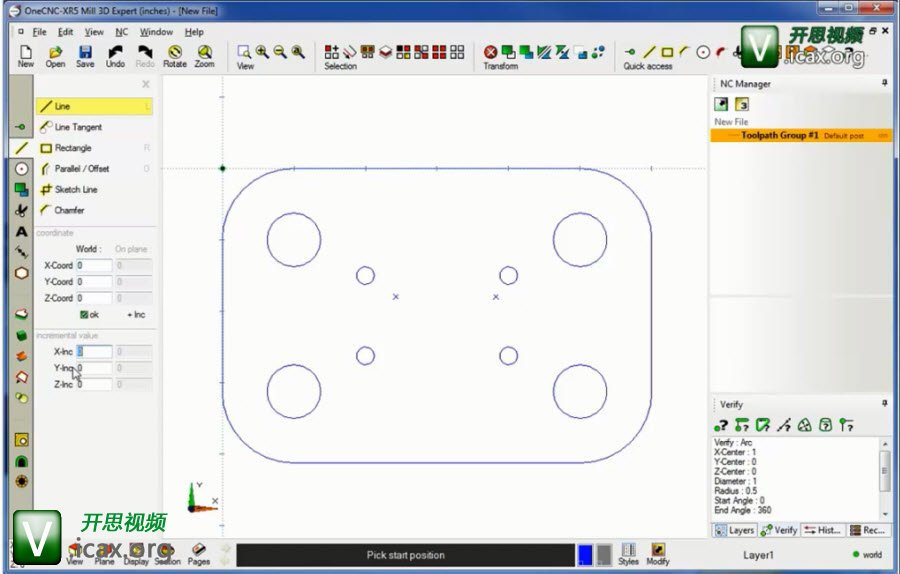This screenshot has height=574, width=900.
Task: Click the Verify panel scrollbar down arrow
Action: pos(885,514)
